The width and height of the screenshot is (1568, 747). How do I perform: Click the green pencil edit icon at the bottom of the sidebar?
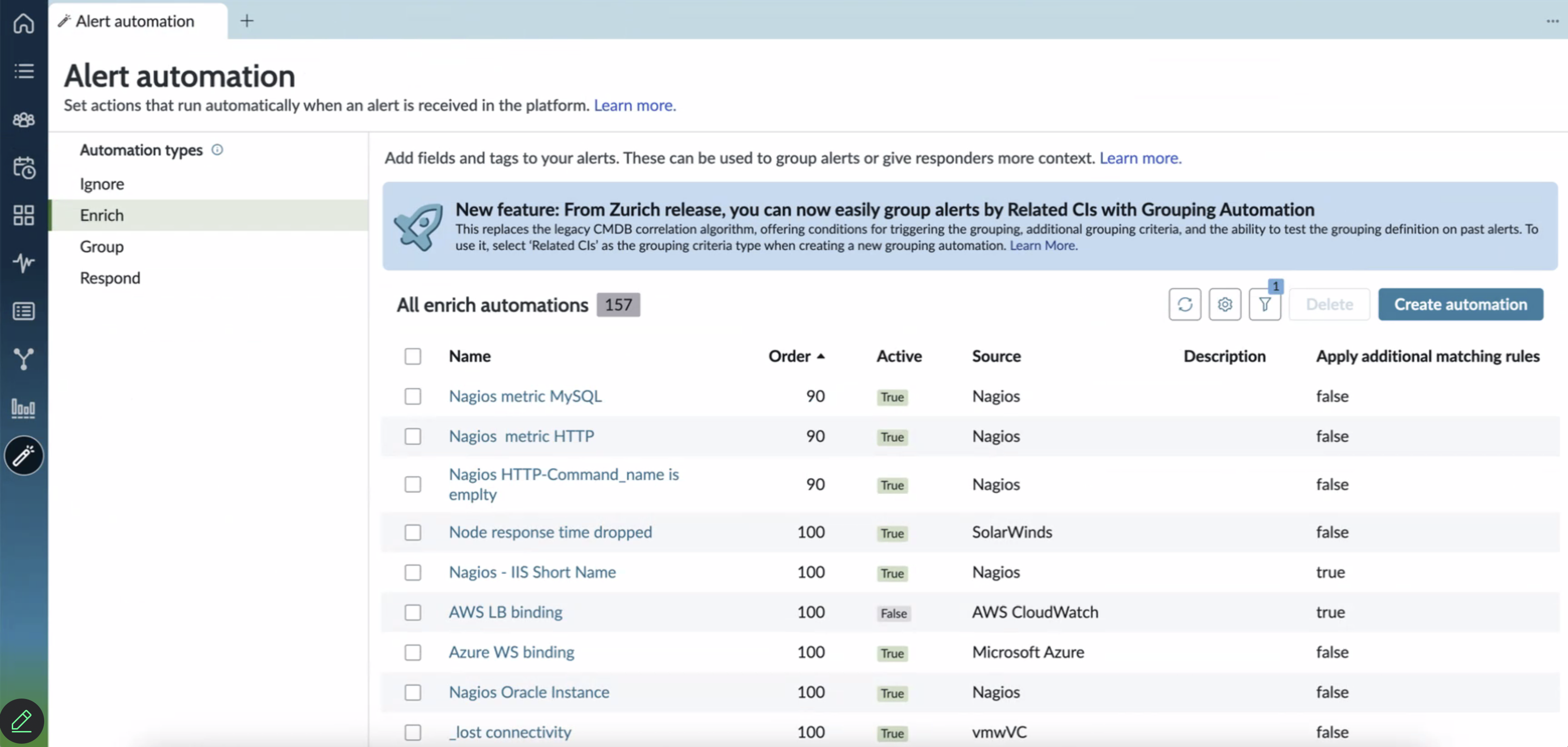[22, 721]
